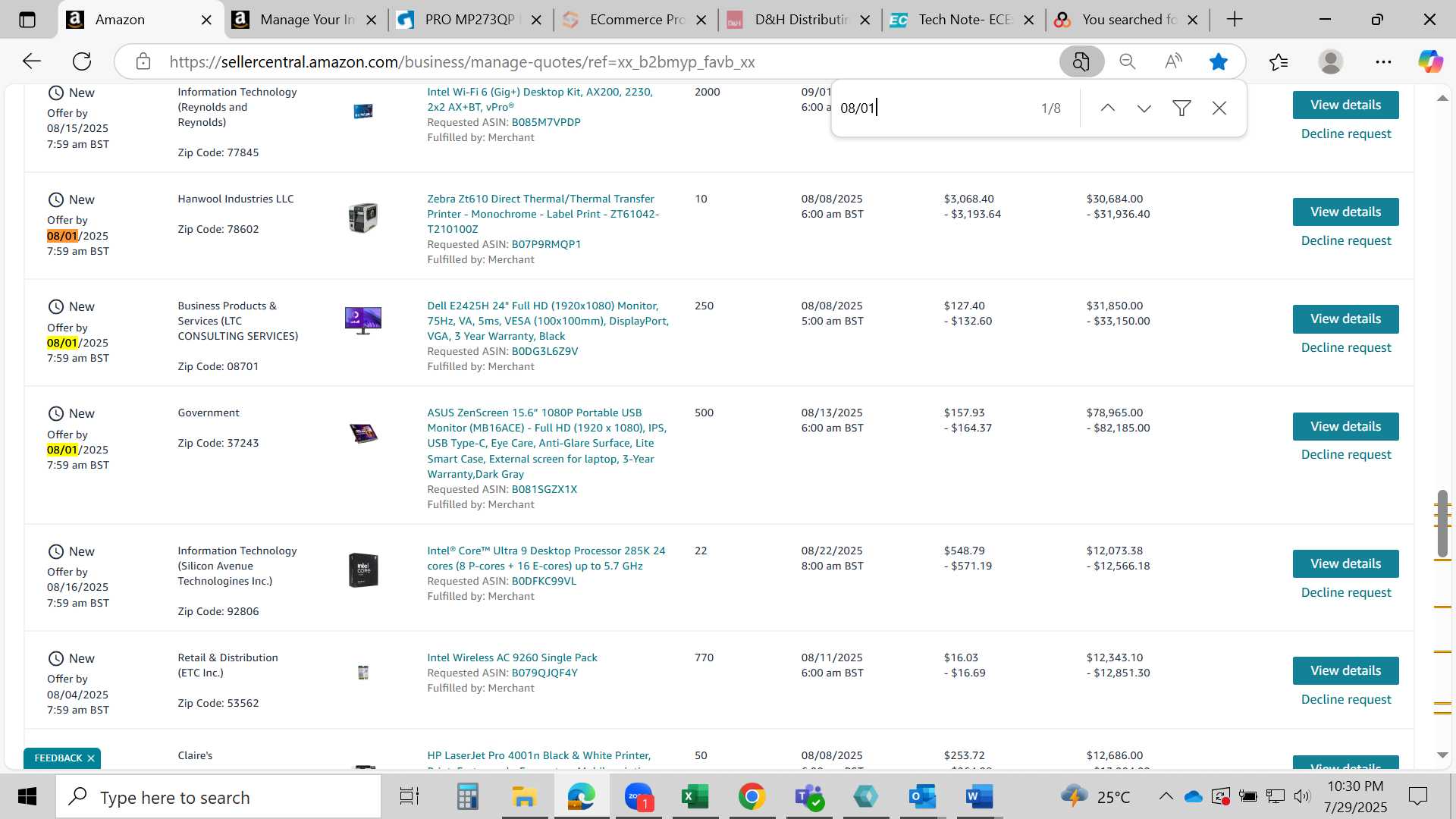View details for Intel Wi-Fi 6 quote
Screen dimensions: 1456x819
coord(1345,105)
